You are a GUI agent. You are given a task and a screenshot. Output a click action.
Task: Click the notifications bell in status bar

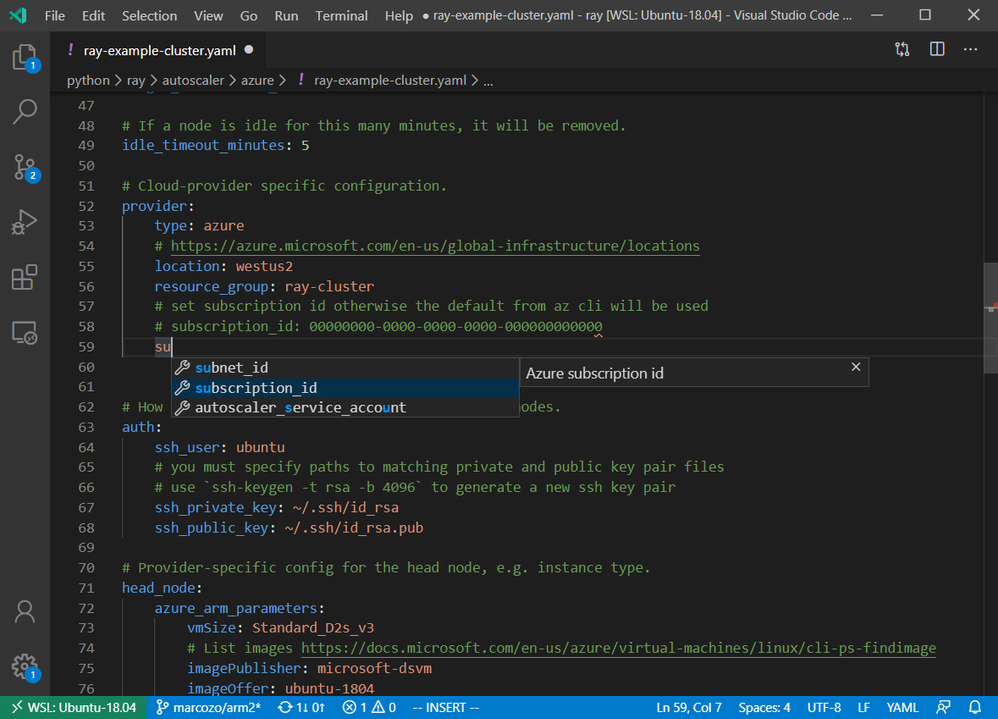point(974,708)
